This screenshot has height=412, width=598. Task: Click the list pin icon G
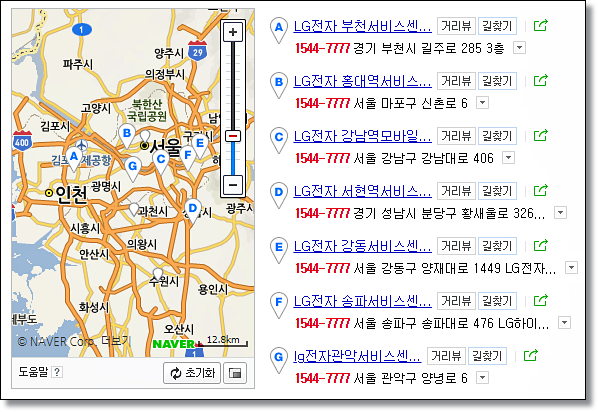279,360
